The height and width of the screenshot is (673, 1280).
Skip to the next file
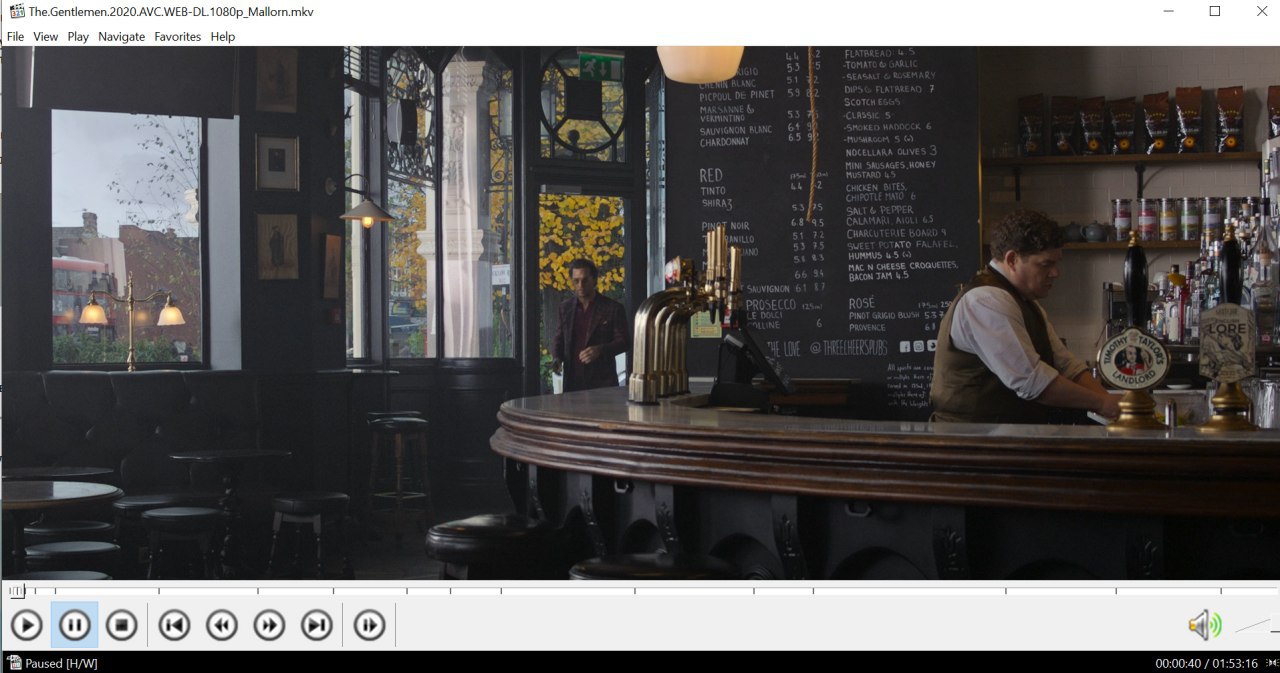click(x=317, y=626)
